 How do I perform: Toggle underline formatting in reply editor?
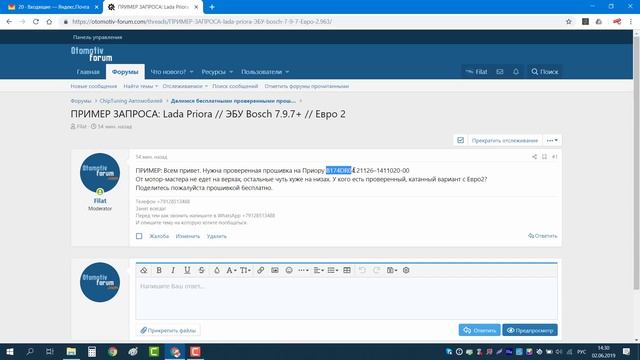(187, 270)
